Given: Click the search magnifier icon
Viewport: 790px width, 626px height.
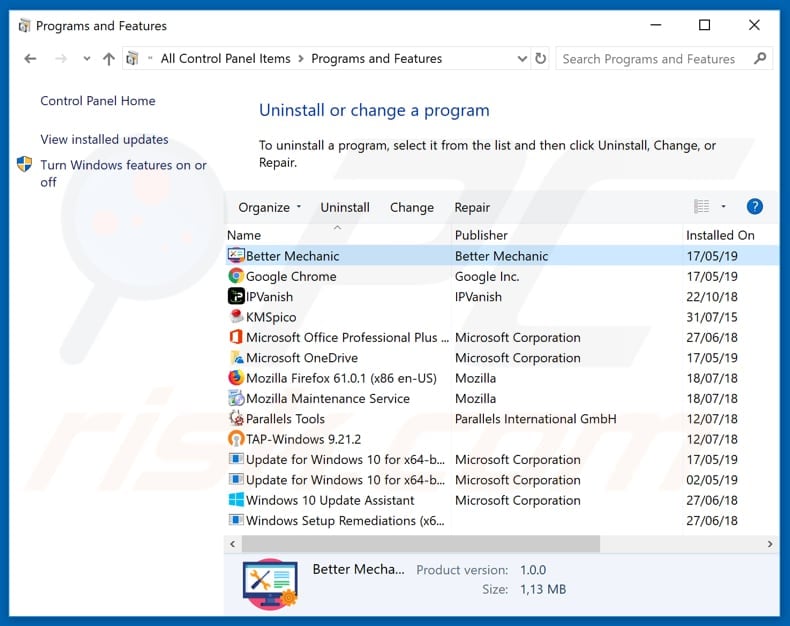Looking at the screenshot, I should coord(760,58).
